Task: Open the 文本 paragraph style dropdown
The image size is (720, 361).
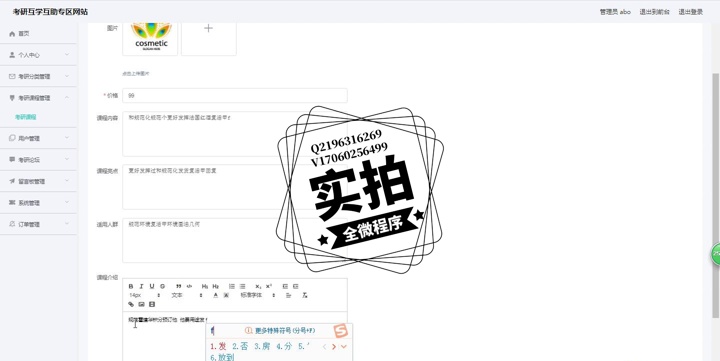Action: [186, 295]
